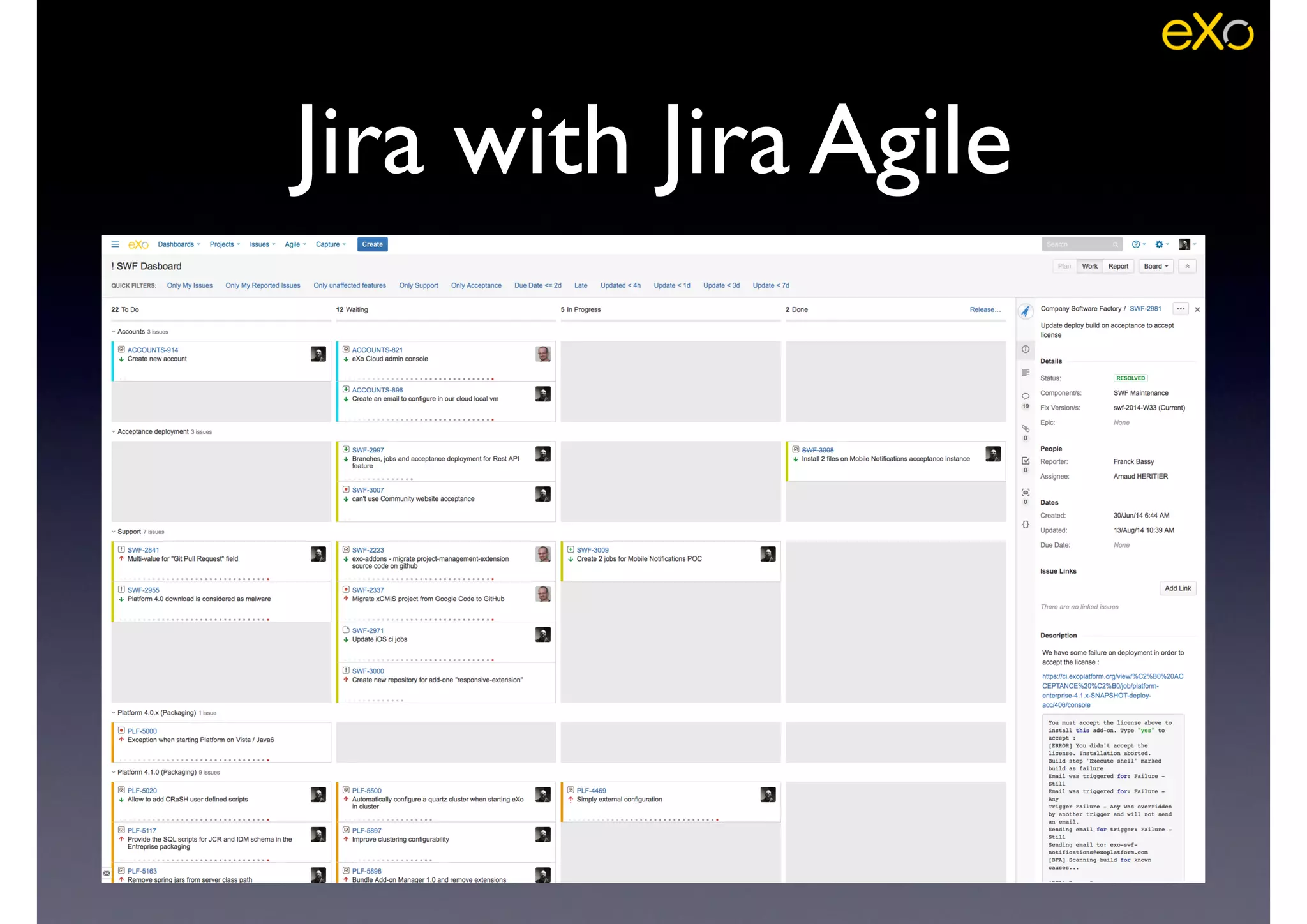The height and width of the screenshot is (924, 1307).
Task: Switch to Work mode
Action: tap(1089, 266)
